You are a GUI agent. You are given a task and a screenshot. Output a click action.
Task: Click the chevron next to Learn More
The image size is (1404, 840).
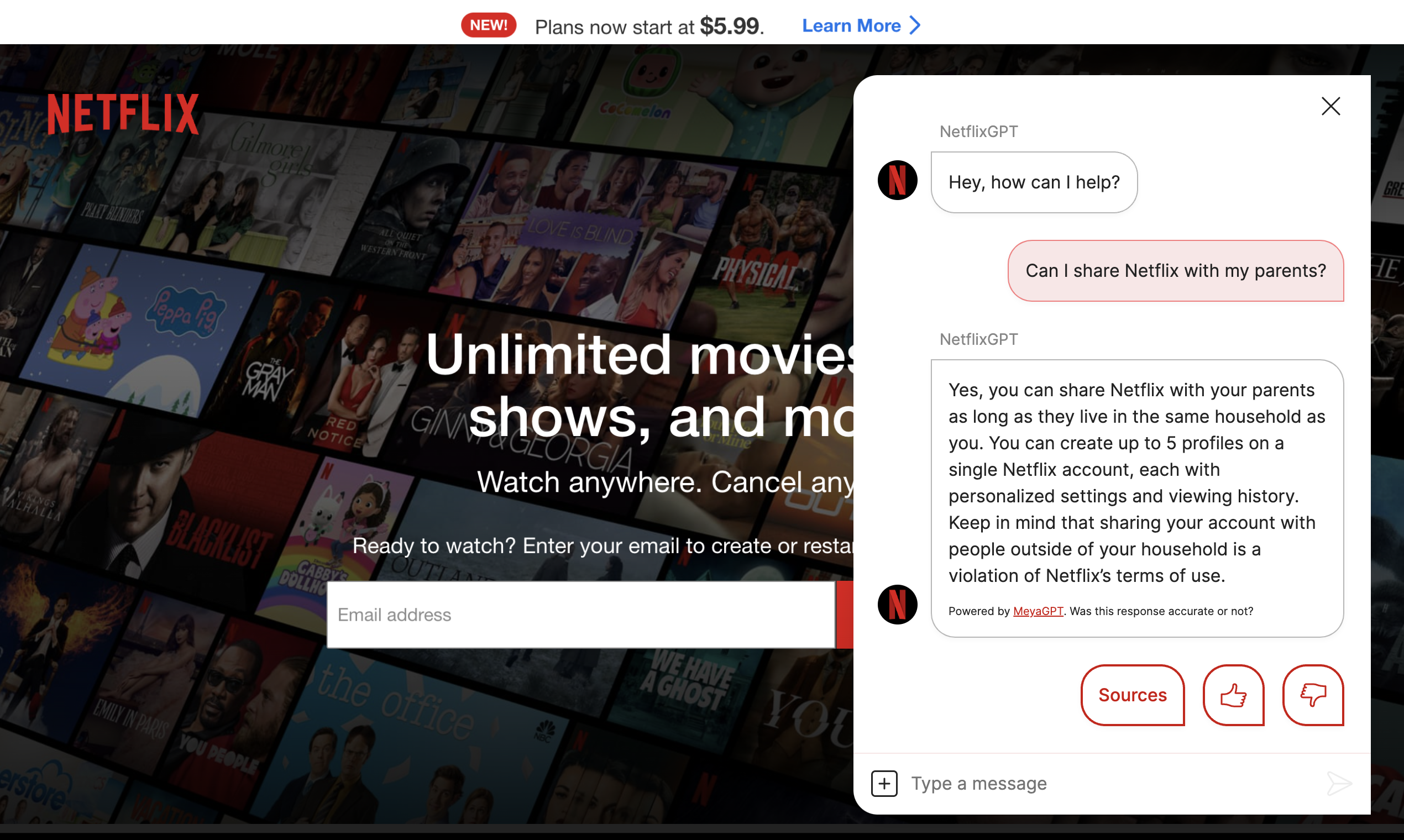click(915, 25)
